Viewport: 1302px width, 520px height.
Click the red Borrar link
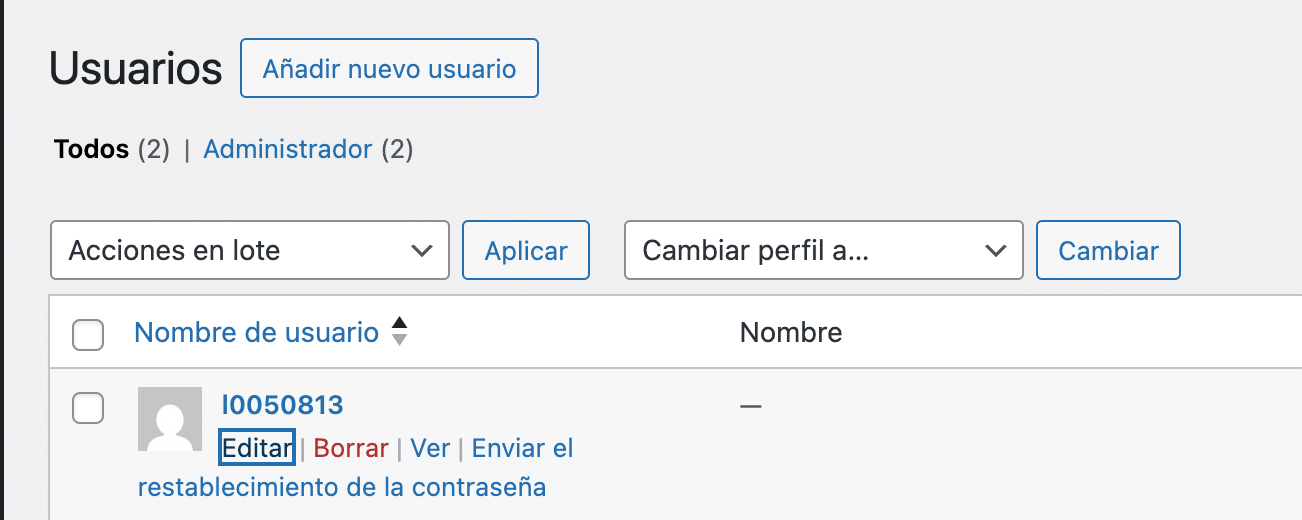[x=351, y=448]
